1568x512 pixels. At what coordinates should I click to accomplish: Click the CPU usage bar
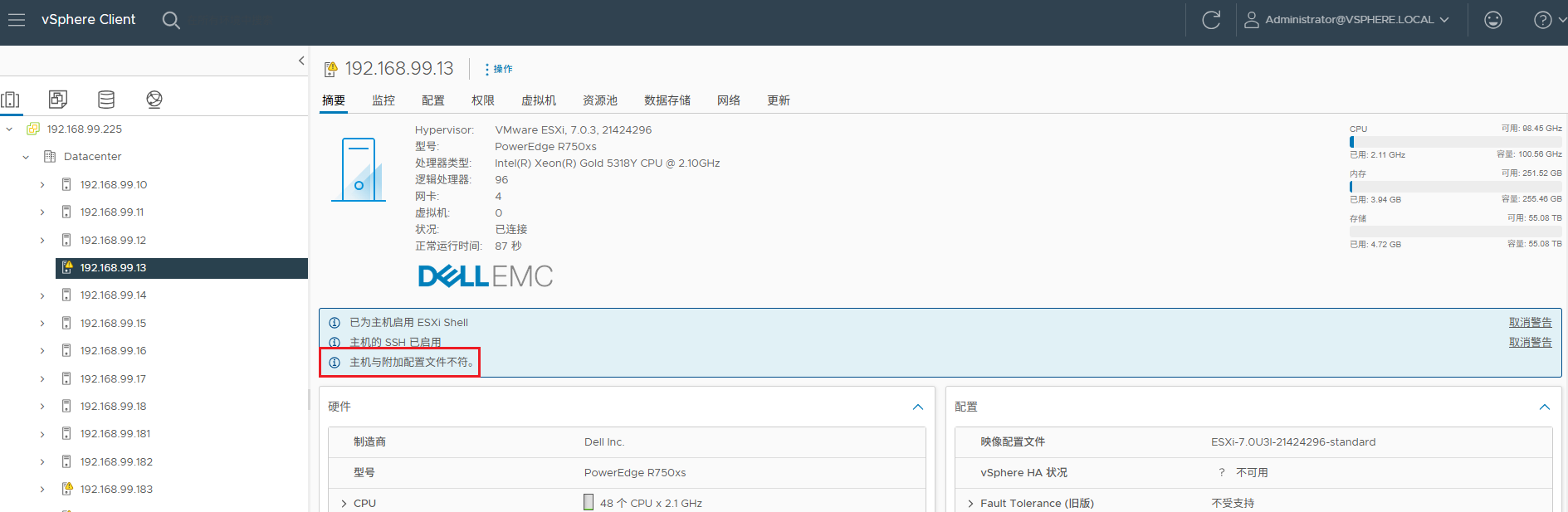[1456, 142]
